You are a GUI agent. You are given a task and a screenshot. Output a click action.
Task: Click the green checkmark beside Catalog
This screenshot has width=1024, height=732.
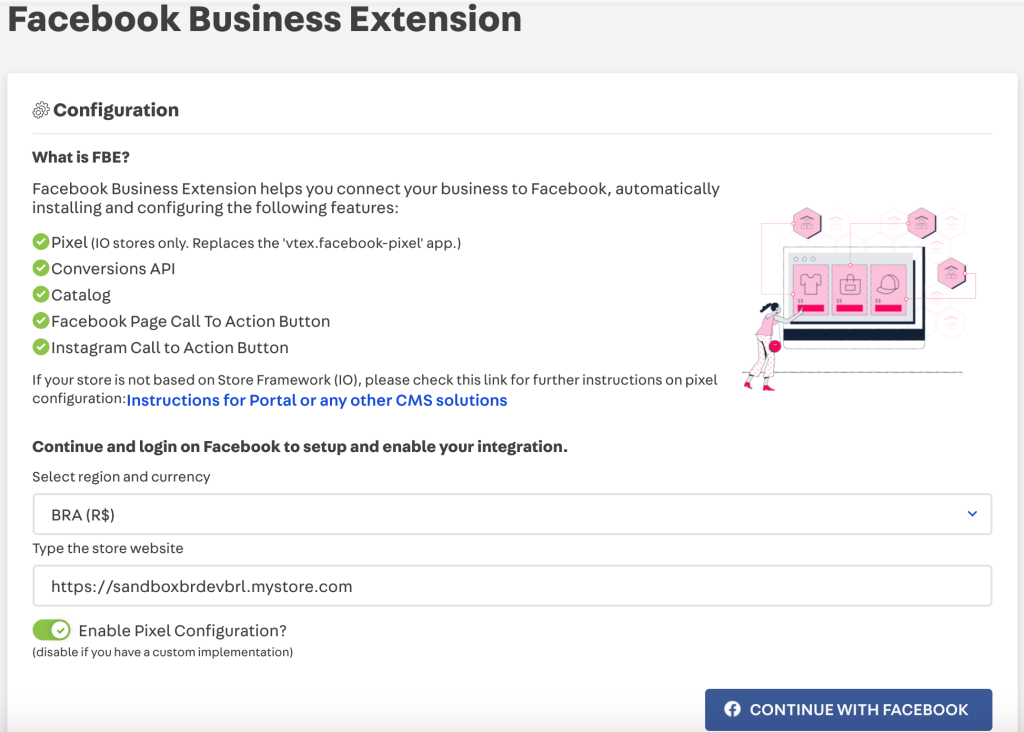click(x=40, y=294)
